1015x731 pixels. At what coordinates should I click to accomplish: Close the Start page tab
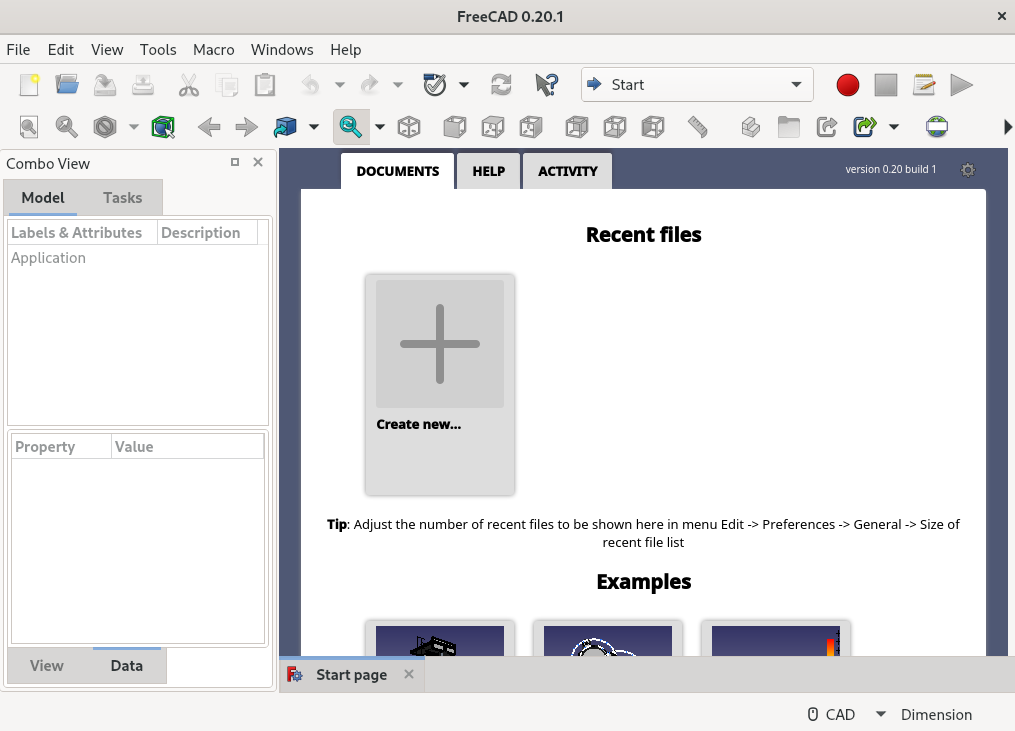click(x=409, y=674)
